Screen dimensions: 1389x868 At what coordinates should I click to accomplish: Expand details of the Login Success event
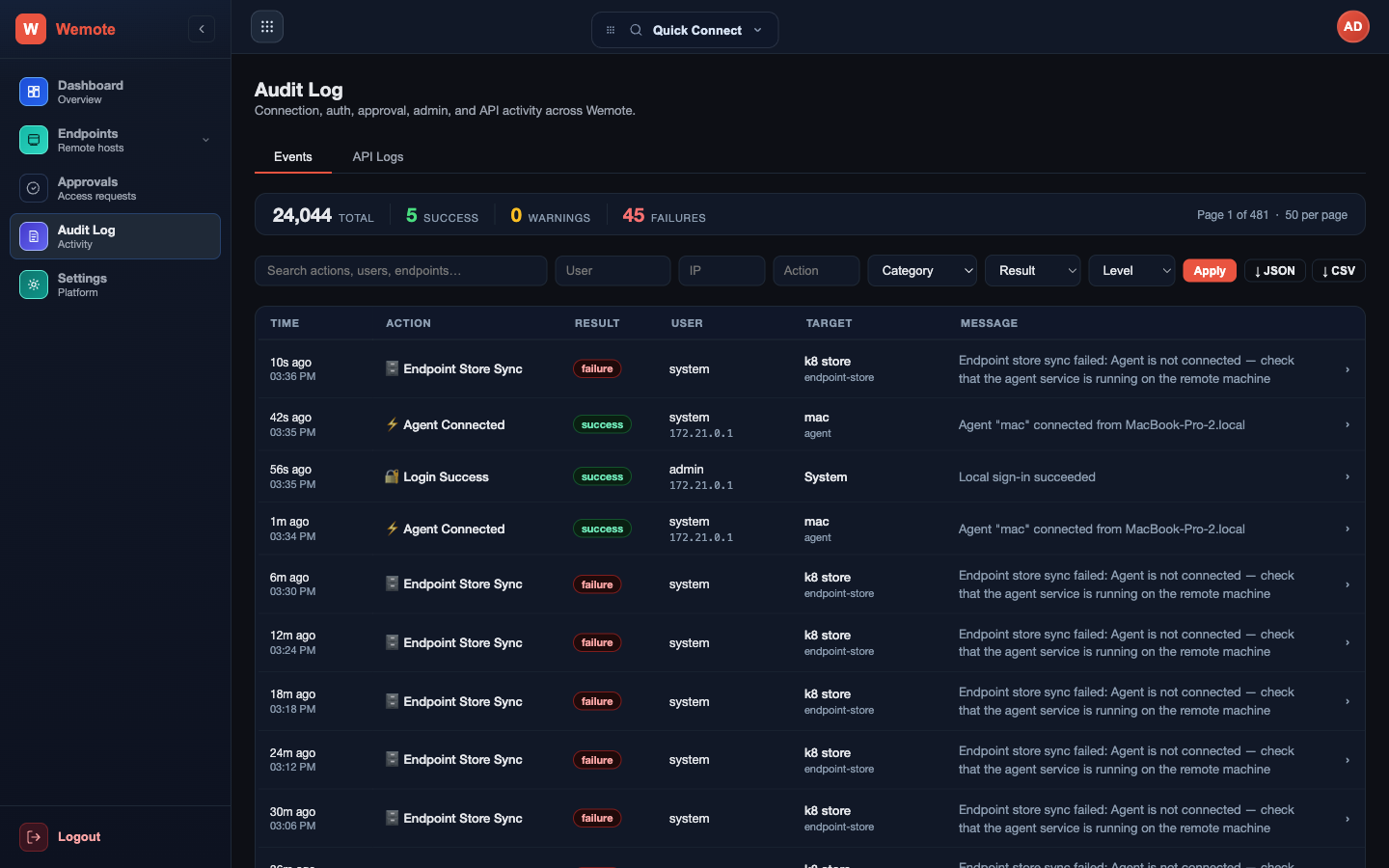pyautogui.click(x=1348, y=476)
